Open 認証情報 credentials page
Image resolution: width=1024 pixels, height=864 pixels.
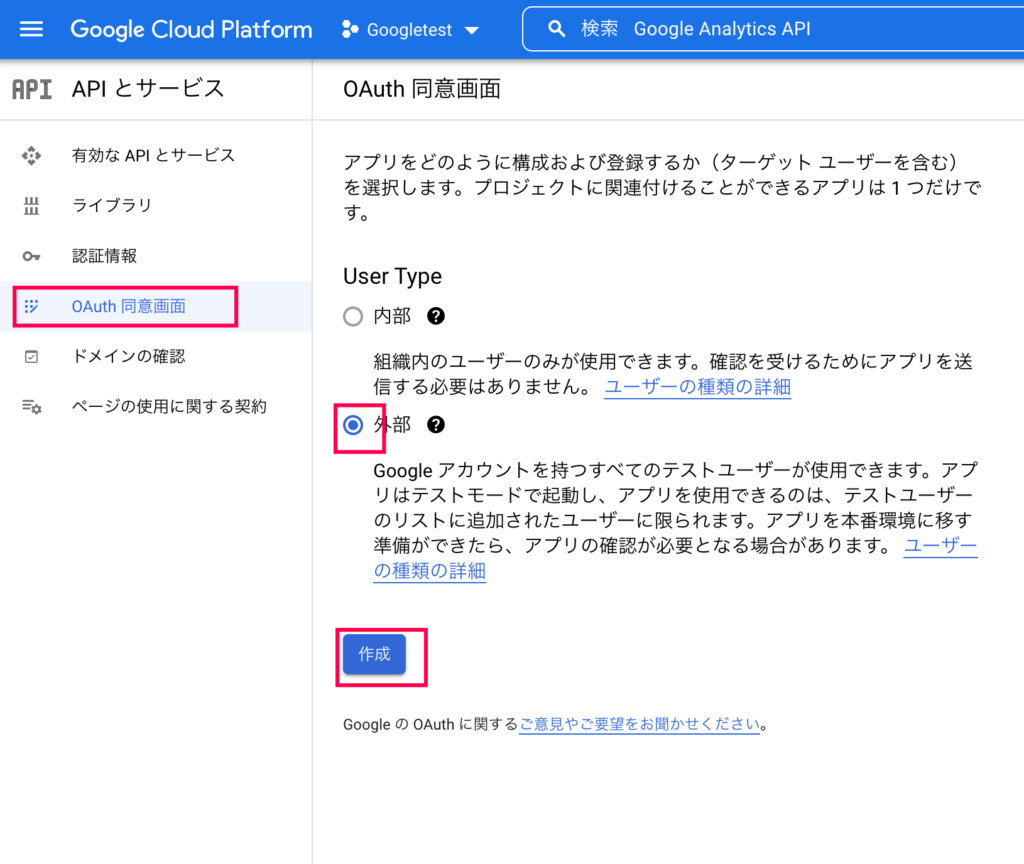(104, 256)
